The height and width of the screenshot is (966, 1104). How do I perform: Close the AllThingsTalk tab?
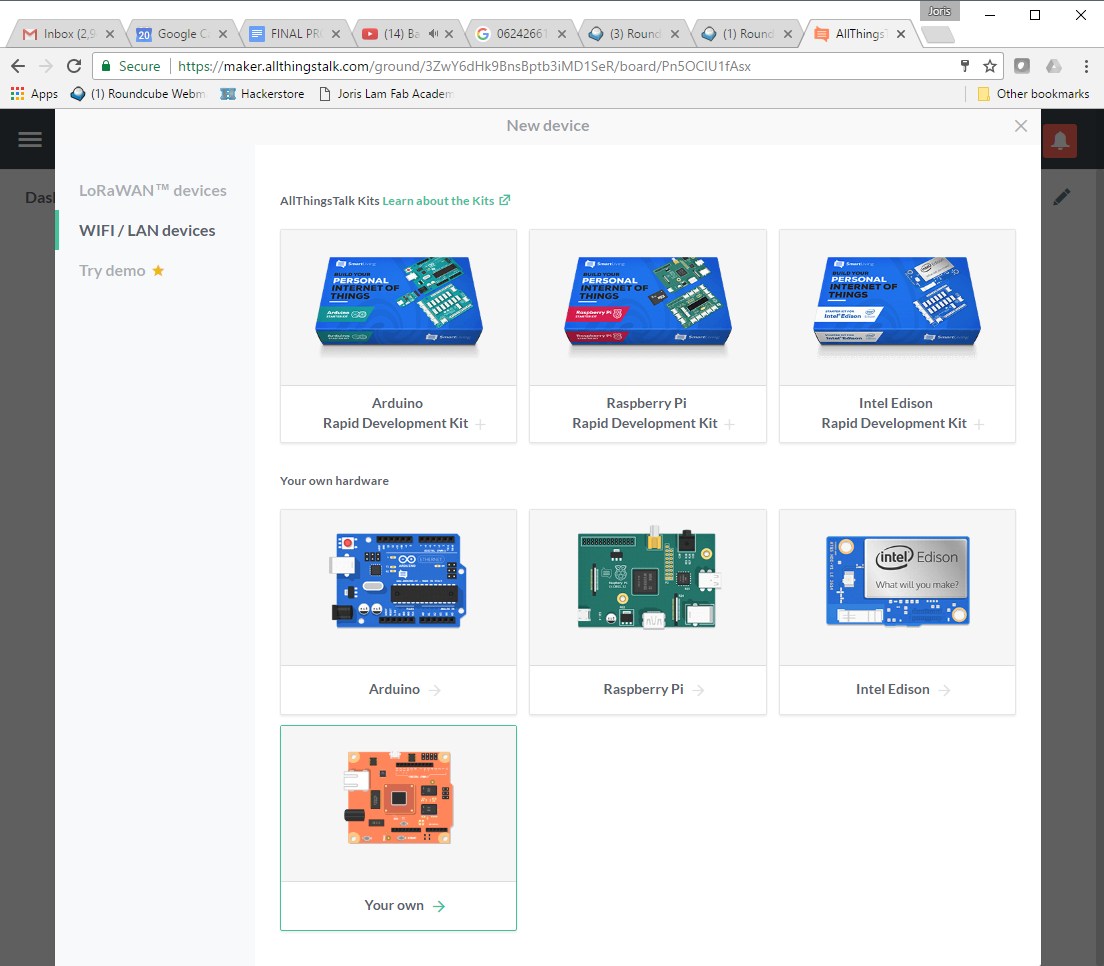901,34
